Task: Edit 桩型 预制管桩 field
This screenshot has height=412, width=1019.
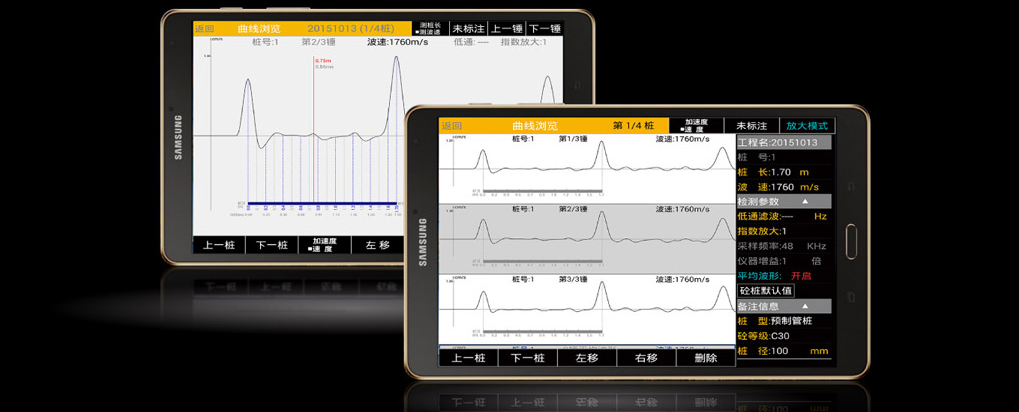Action: point(784,321)
